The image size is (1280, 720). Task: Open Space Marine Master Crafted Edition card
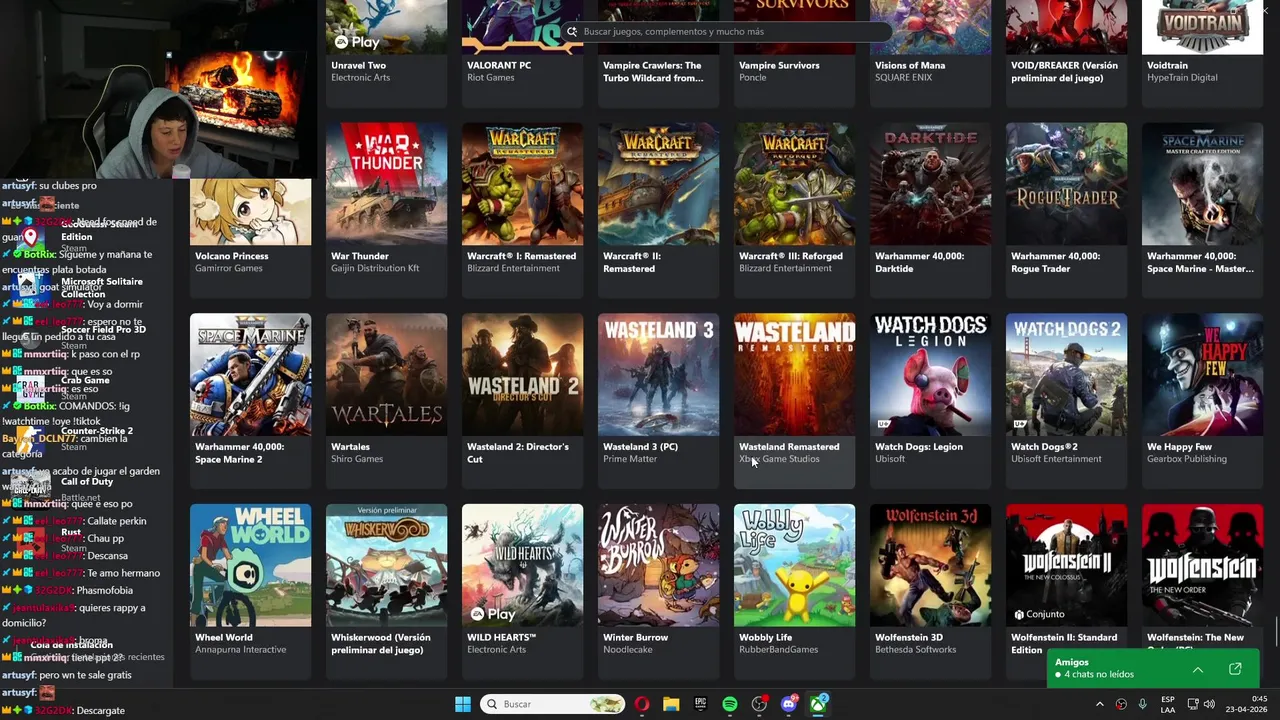pyautogui.click(x=1202, y=210)
